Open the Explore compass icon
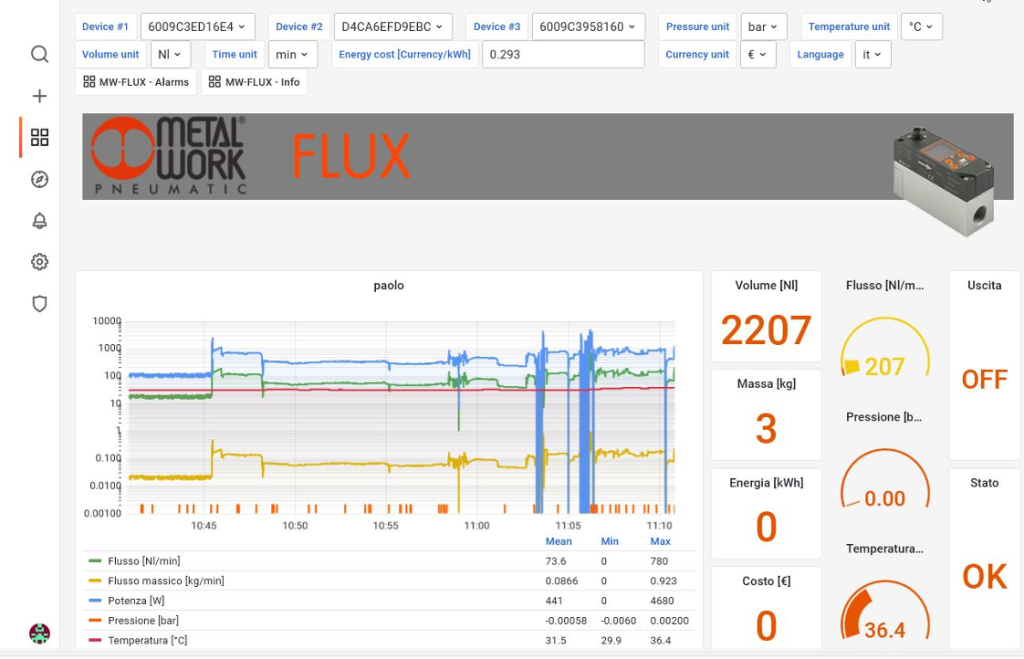1024x659 pixels. (x=39, y=179)
